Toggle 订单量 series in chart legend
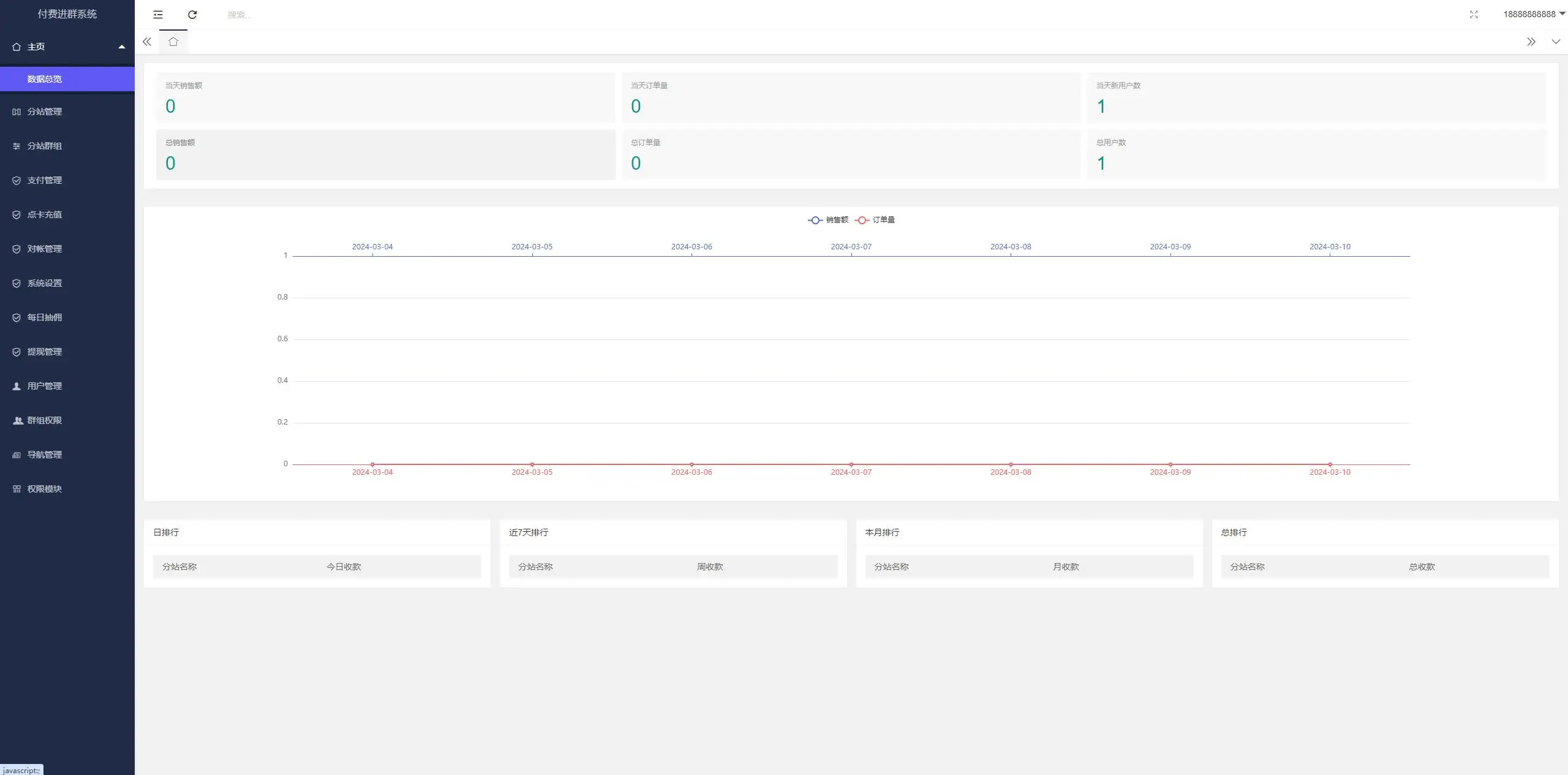This screenshot has height=775, width=1568. coord(875,220)
